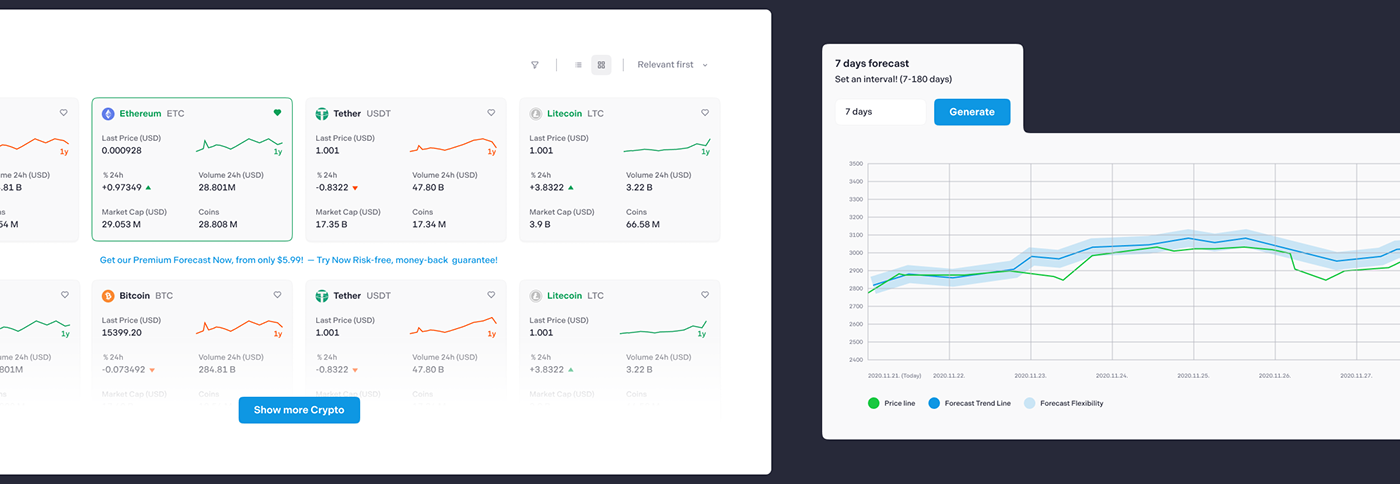Click the Ethereum coin logo
Viewport: 1400px width, 484px height.
tap(108, 114)
